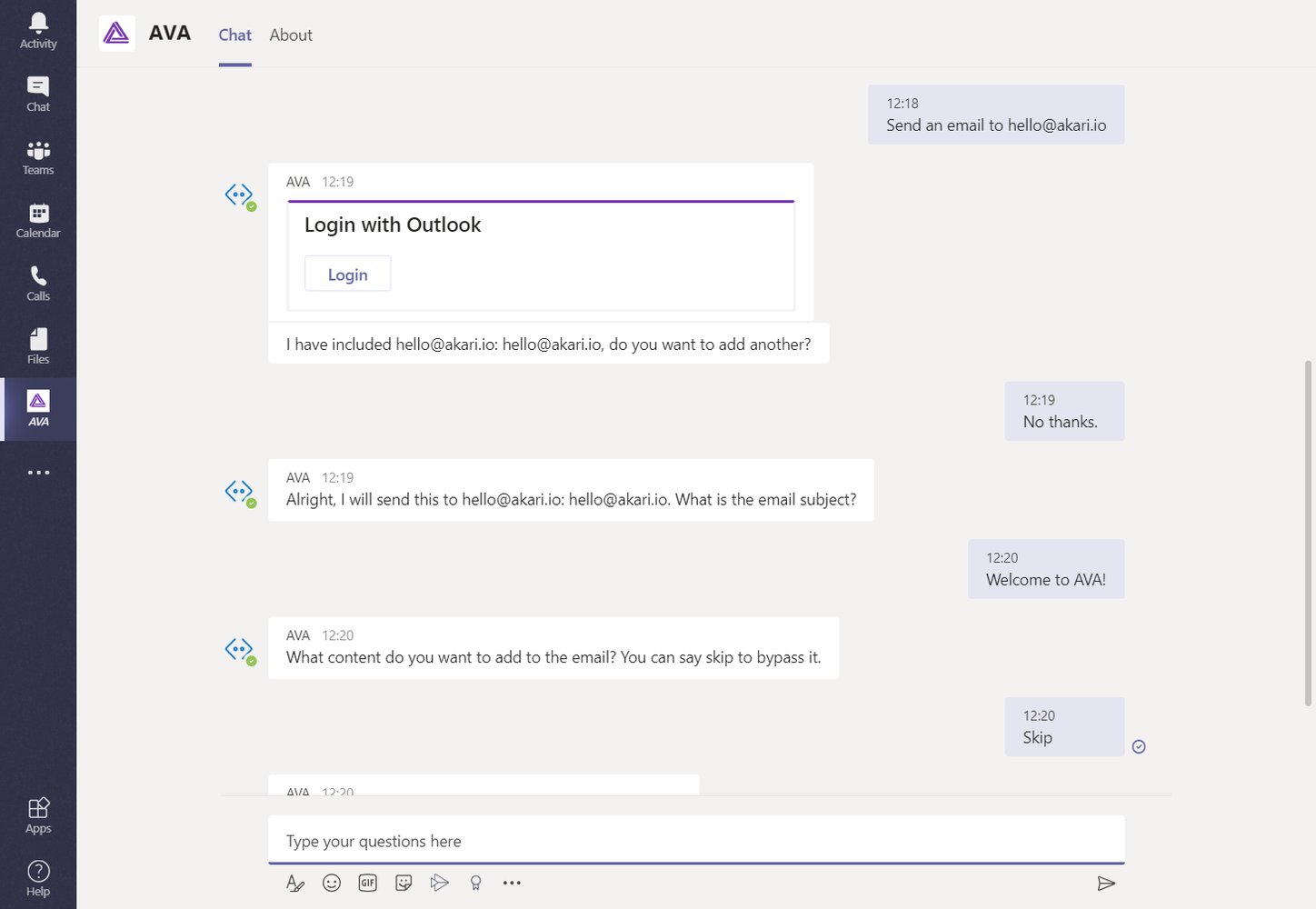Click the AVA logo in header
Screen dimensions: 1316x909
116,34
